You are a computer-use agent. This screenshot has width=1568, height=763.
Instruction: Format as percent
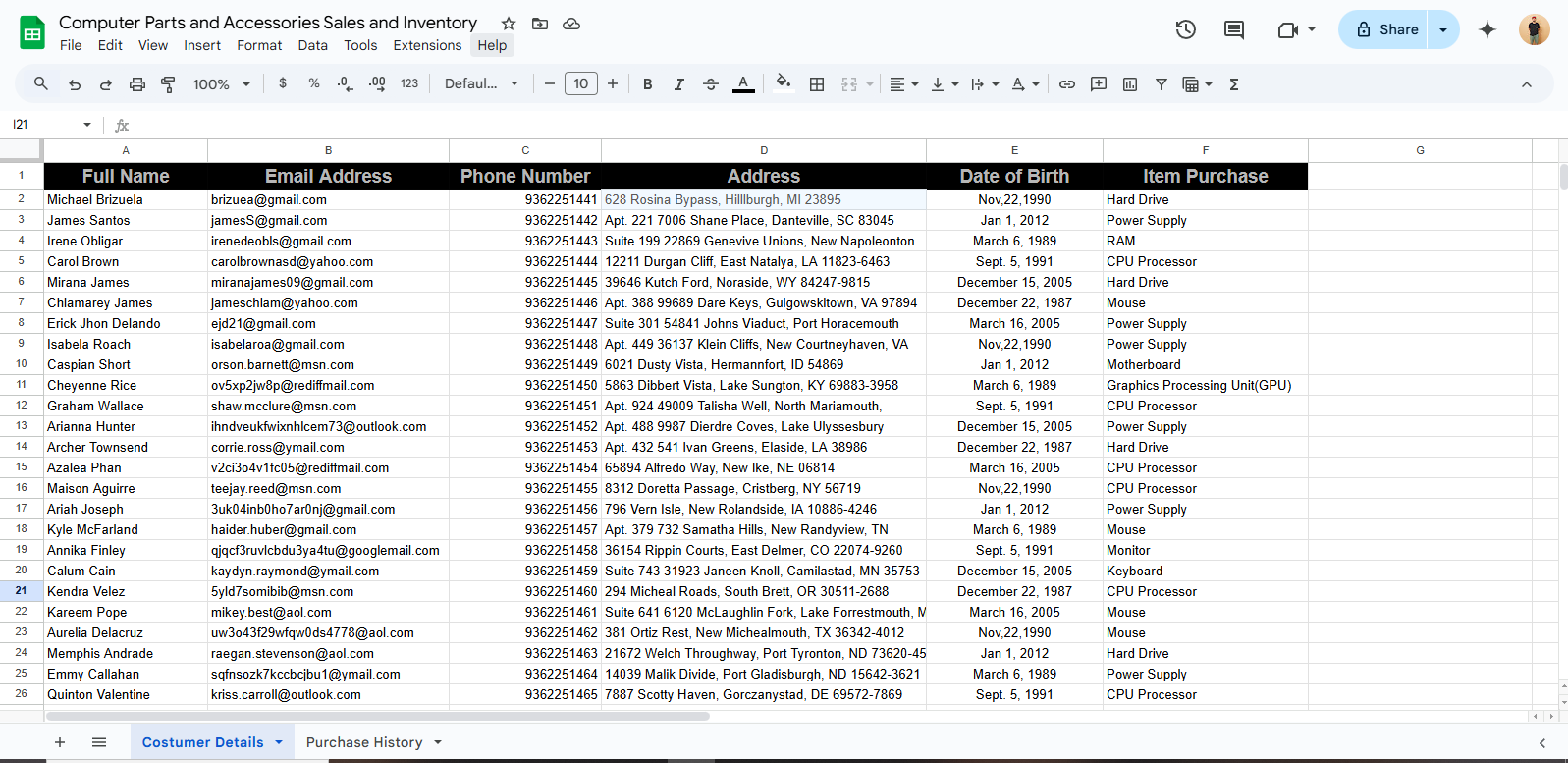click(x=314, y=83)
